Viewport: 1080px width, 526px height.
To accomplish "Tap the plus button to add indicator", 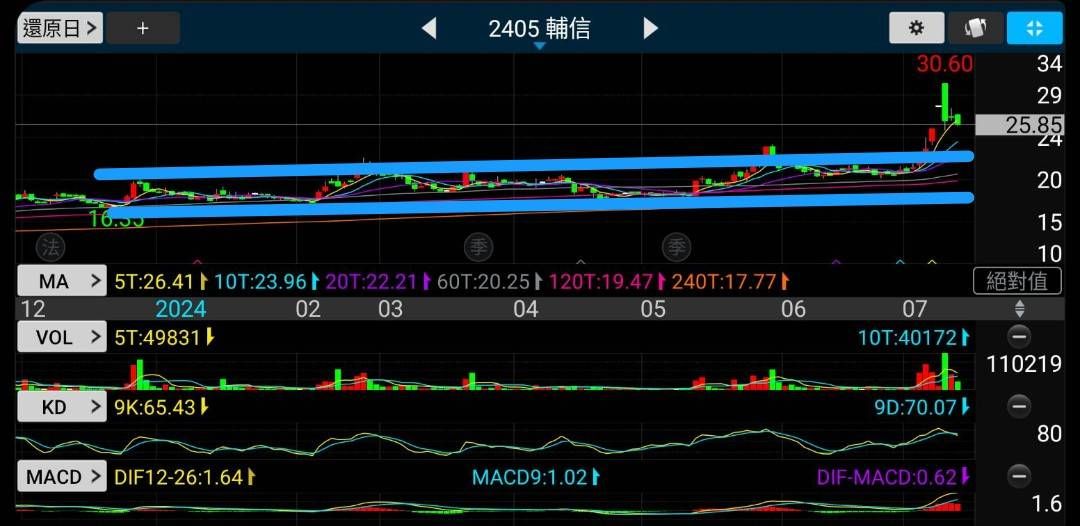I will pyautogui.click(x=143, y=28).
